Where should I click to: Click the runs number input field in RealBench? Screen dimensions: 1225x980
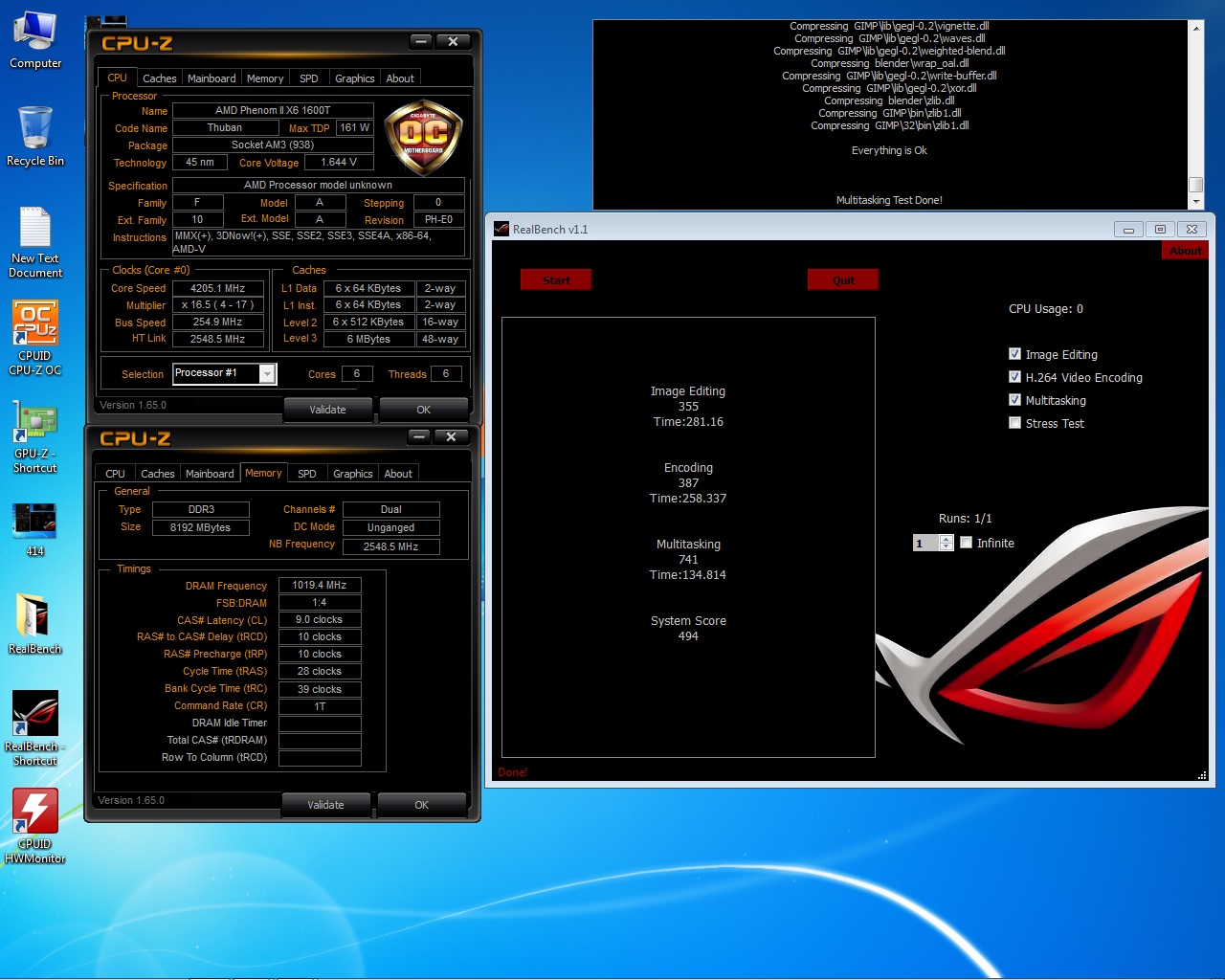(x=926, y=543)
